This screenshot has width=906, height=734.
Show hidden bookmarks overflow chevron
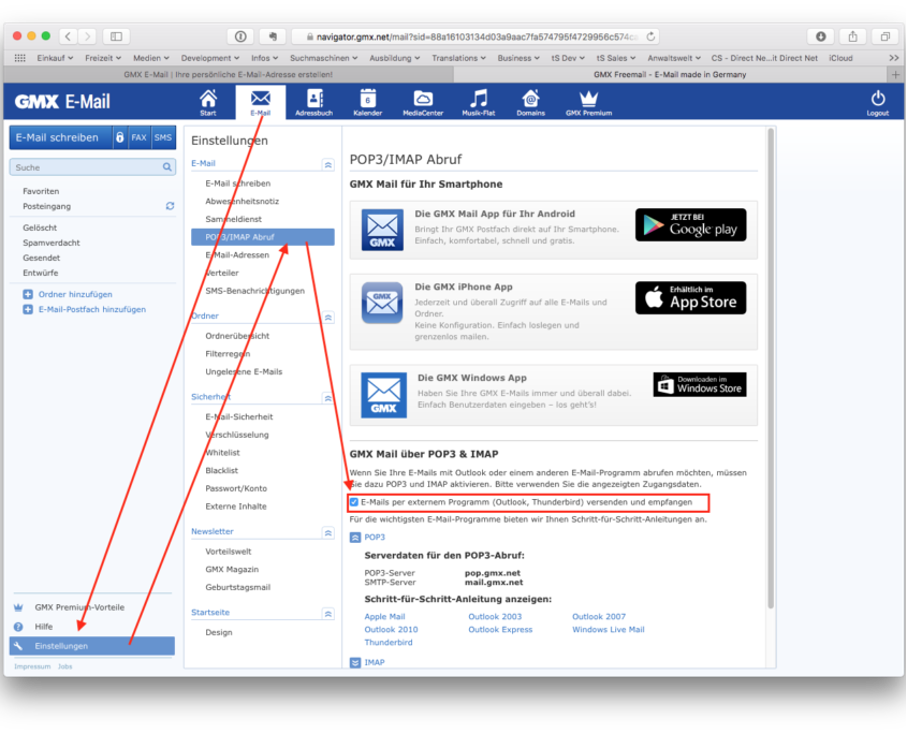tap(894, 58)
